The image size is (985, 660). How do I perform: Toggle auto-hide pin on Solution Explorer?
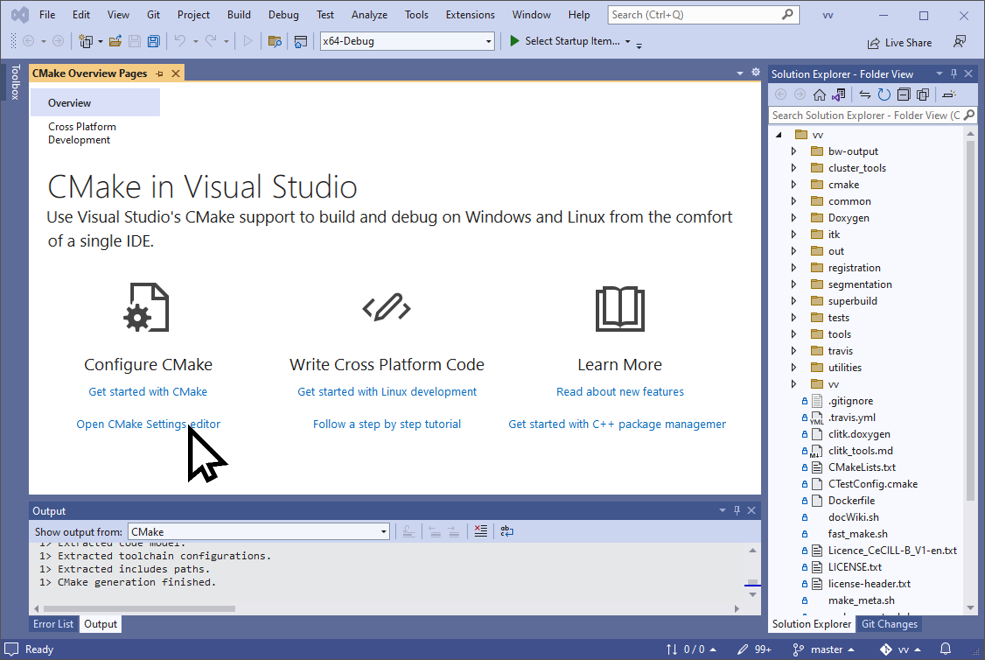coord(954,73)
